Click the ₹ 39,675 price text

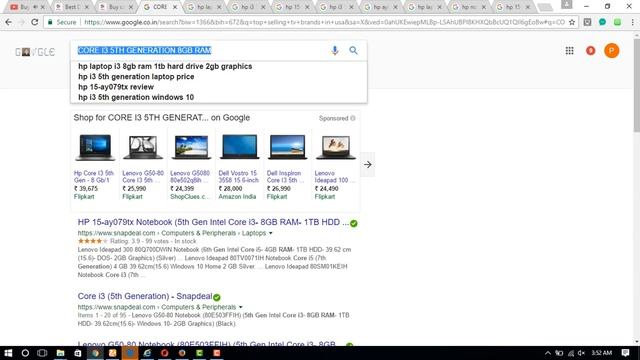coord(86,189)
